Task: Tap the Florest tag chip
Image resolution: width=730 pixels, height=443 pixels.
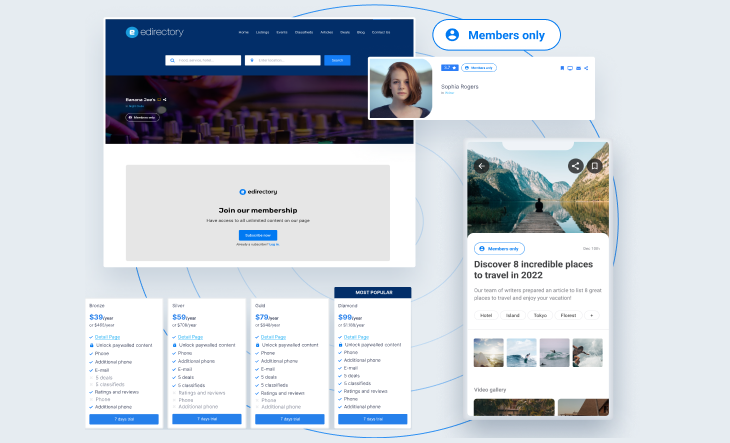Action: tap(568, 315)
